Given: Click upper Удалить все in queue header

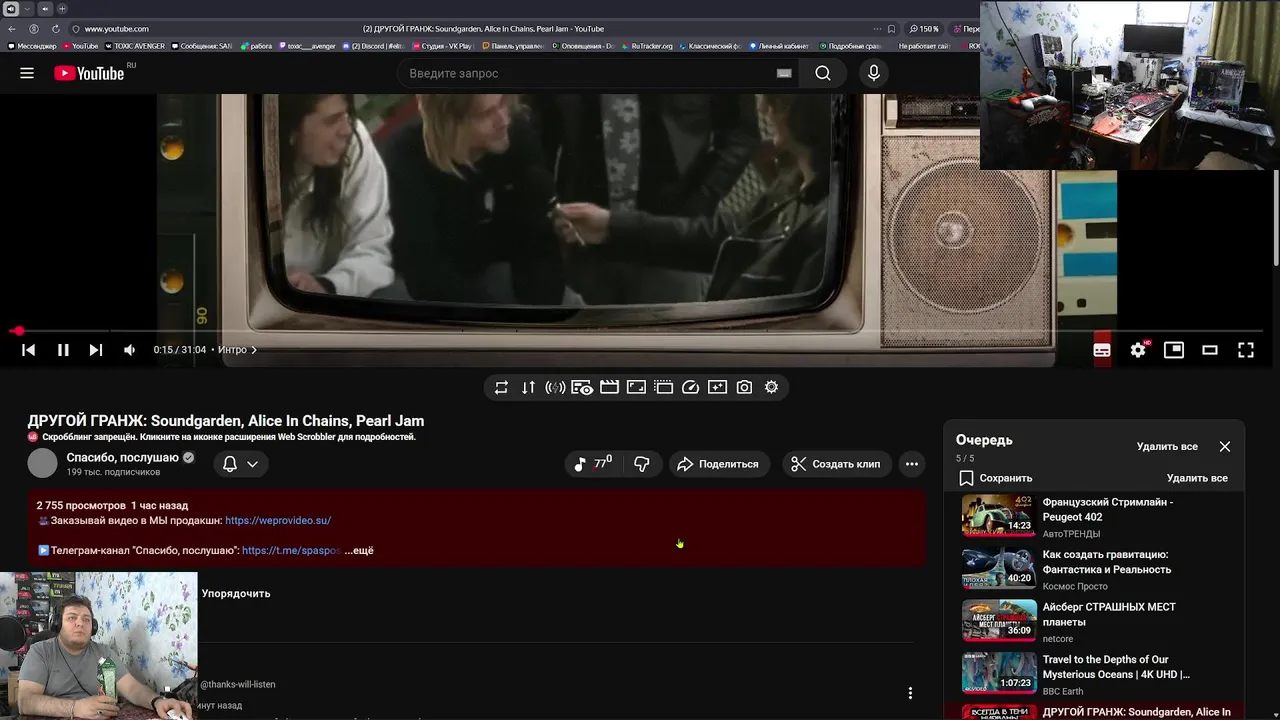Looking at the screenshot, I should click(x=1167, y=447).
